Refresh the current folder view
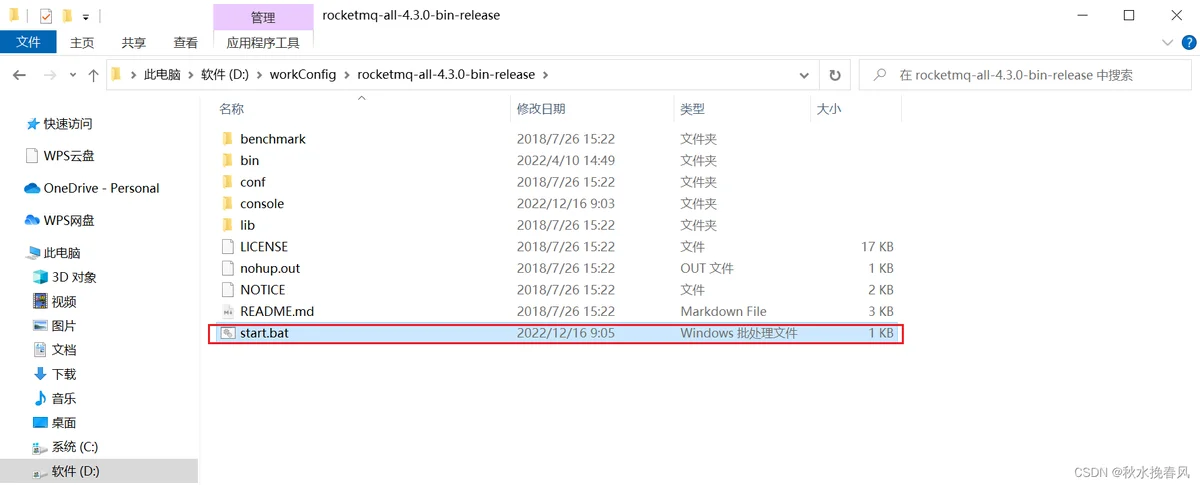1200x485 pixels. pyautogui.click(x=835, y=75)
